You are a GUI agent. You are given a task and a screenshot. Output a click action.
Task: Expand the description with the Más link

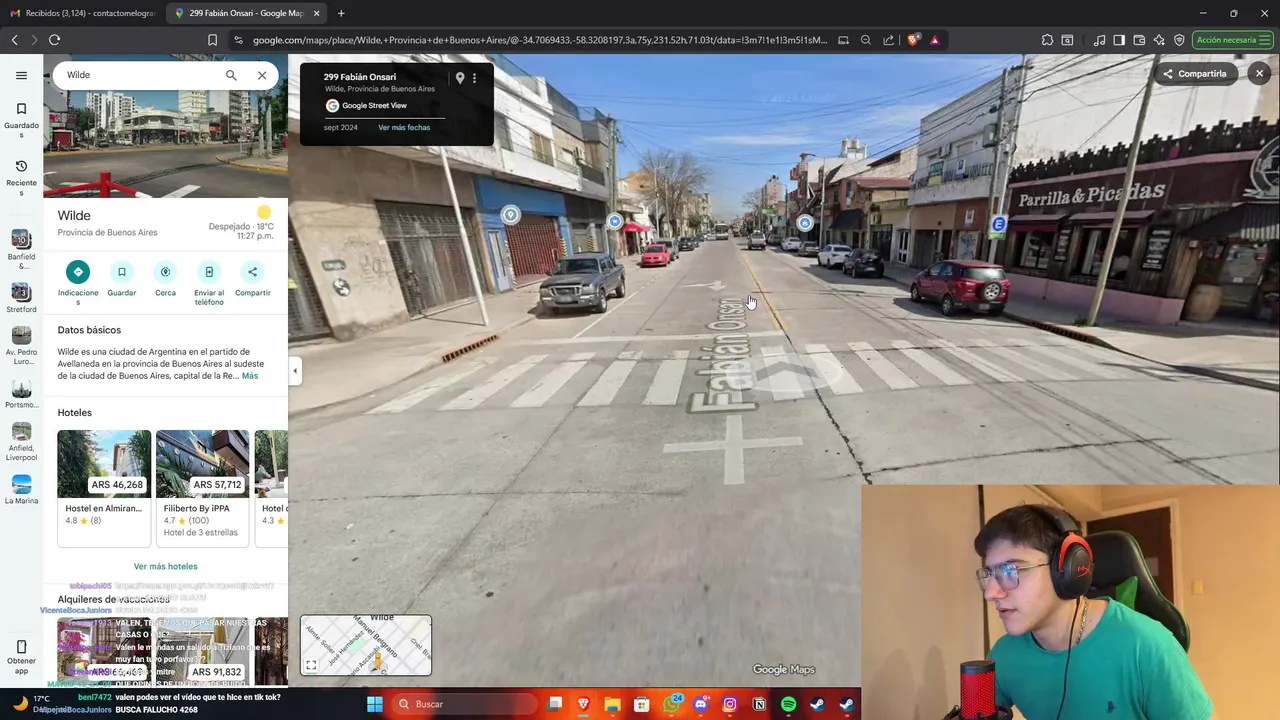pyautogui.click(x=250, y=376)
